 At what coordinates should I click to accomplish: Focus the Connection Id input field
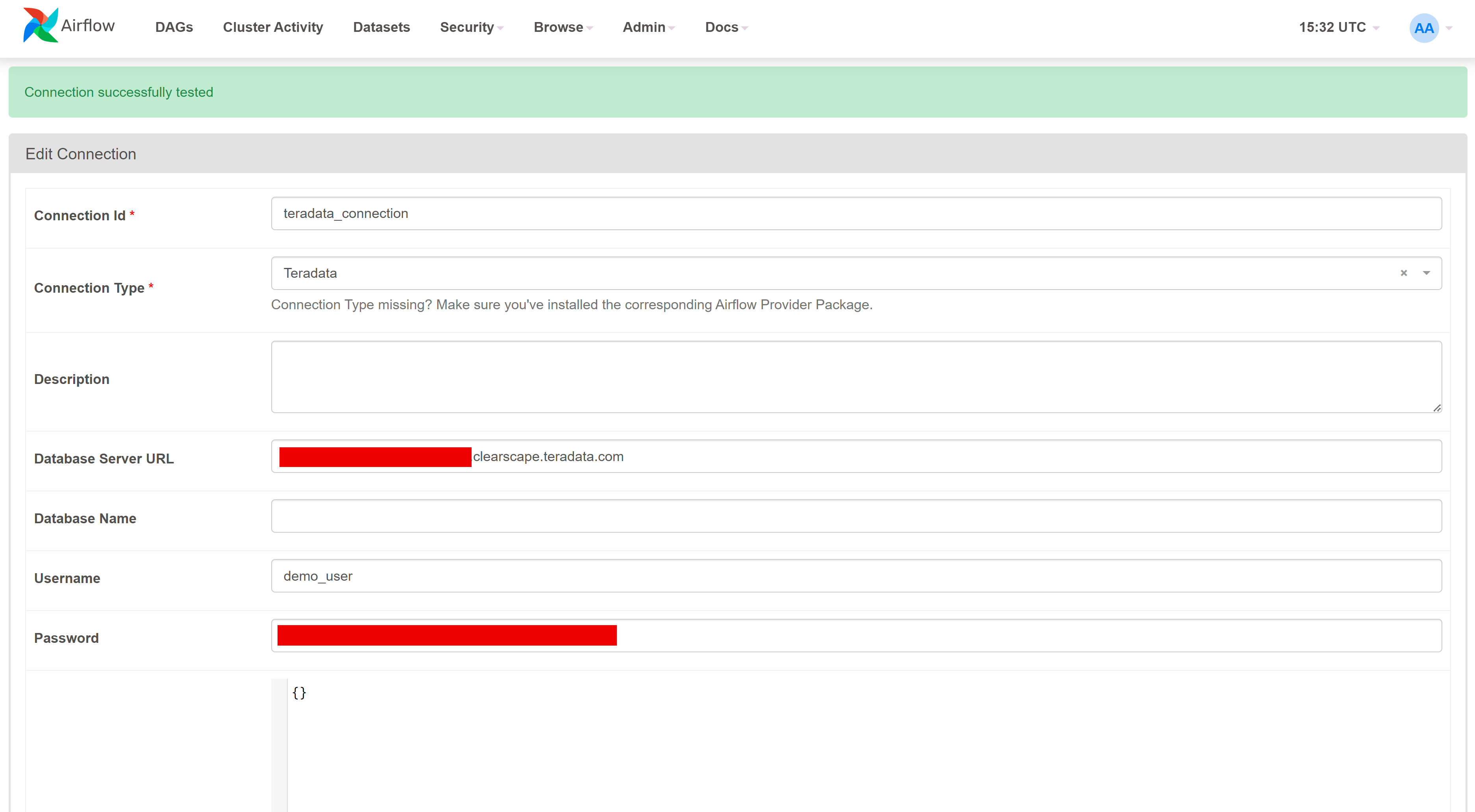[x=856, y=214]
